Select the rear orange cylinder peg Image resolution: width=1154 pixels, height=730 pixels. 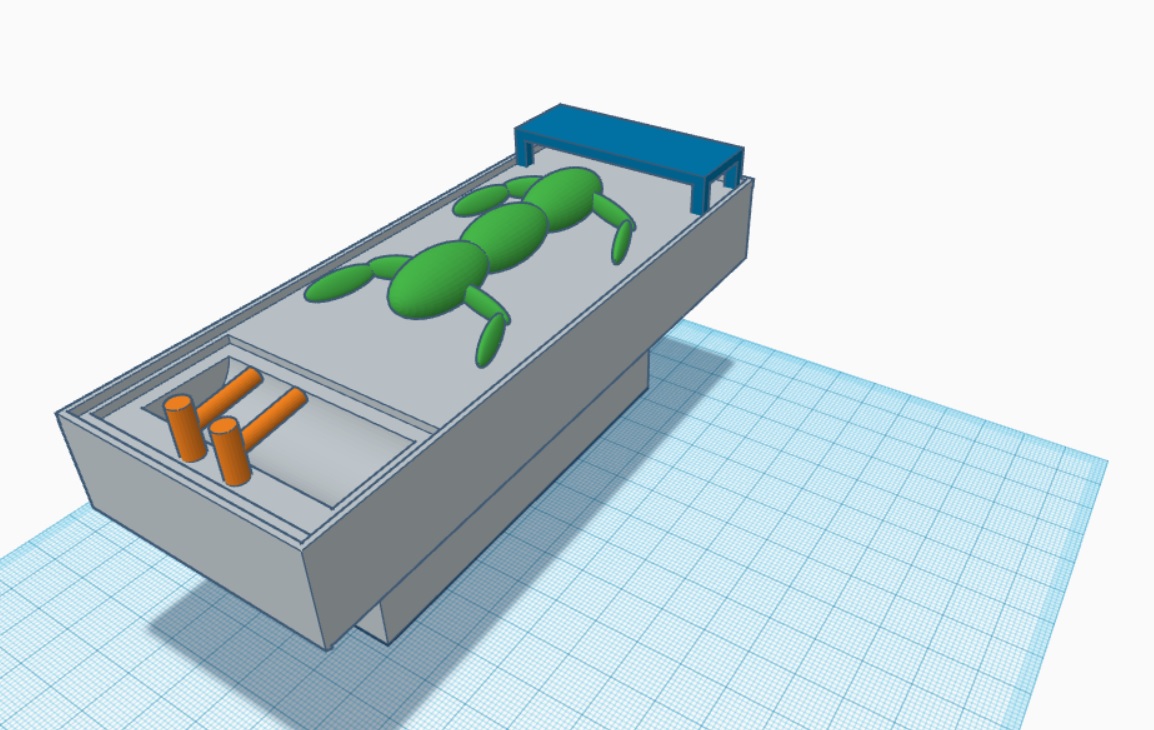184,428
